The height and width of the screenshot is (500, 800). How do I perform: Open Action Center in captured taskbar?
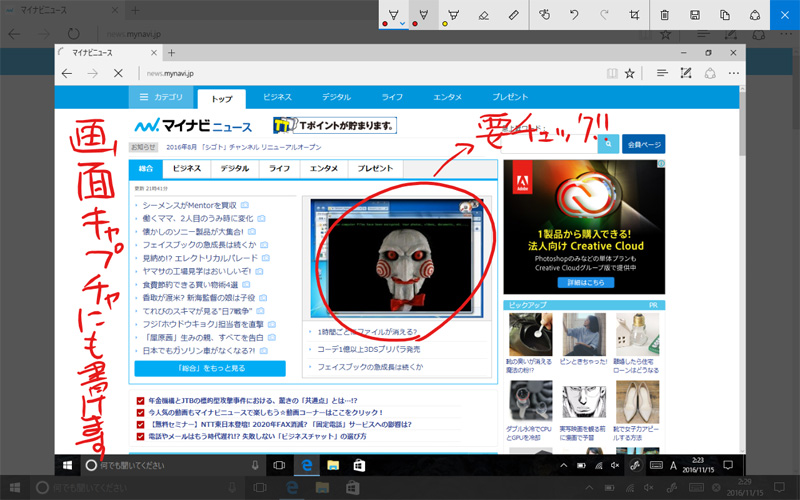click(728, 465)
